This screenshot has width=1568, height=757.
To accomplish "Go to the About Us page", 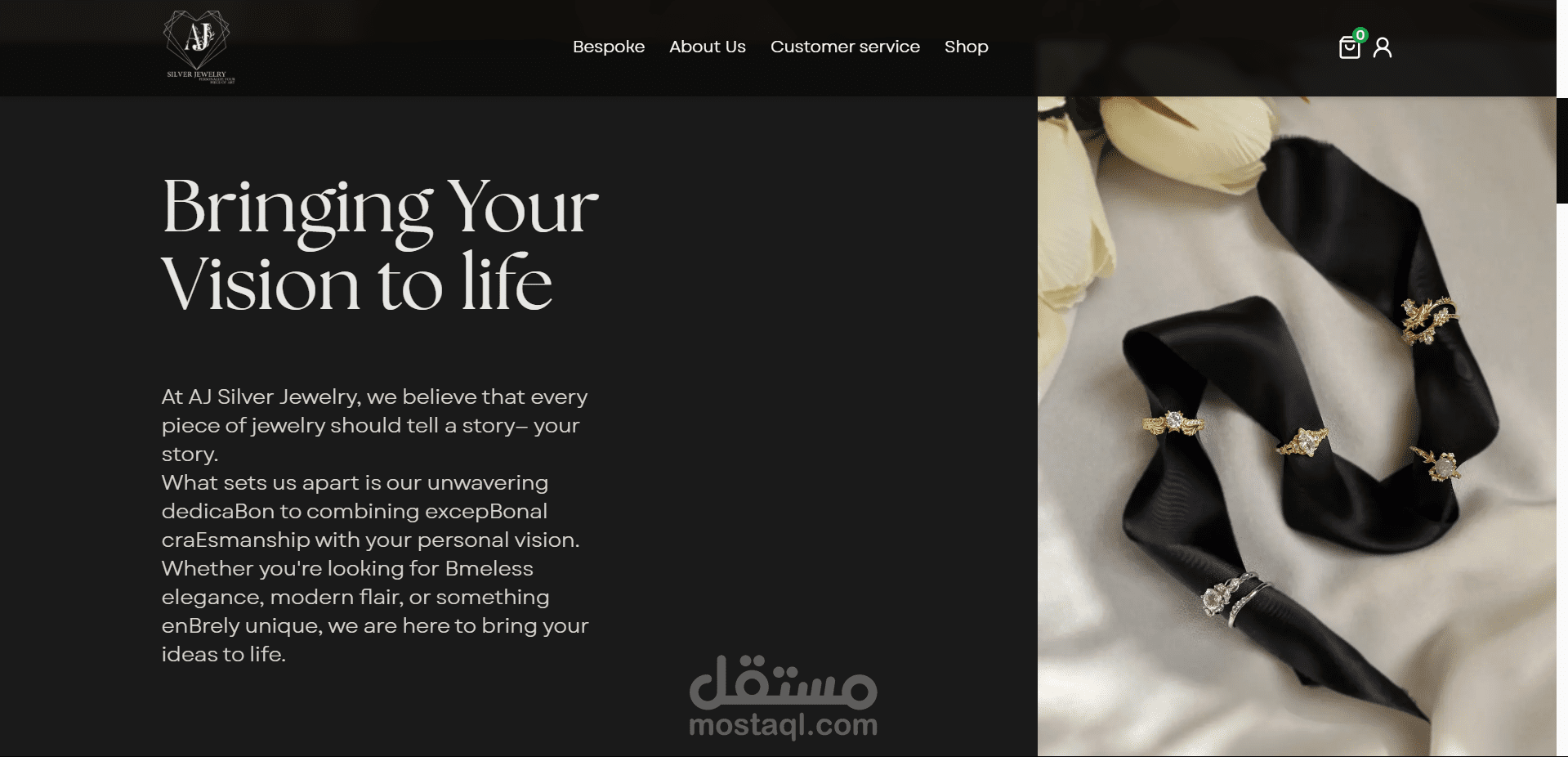I will coord(708,47).
